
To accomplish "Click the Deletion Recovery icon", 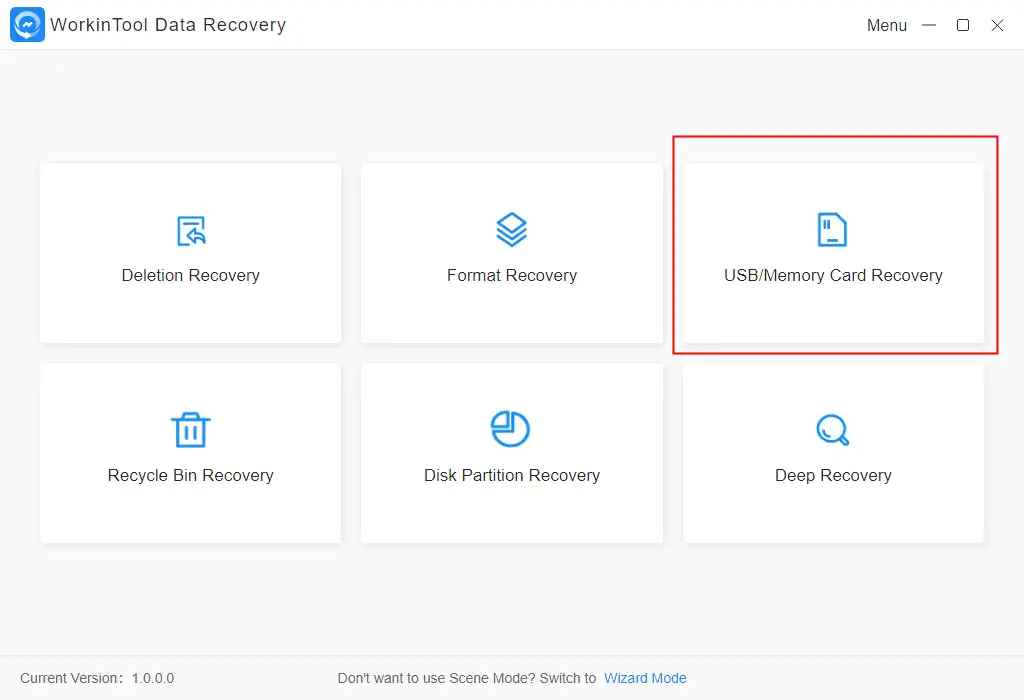I will [191, 231].
